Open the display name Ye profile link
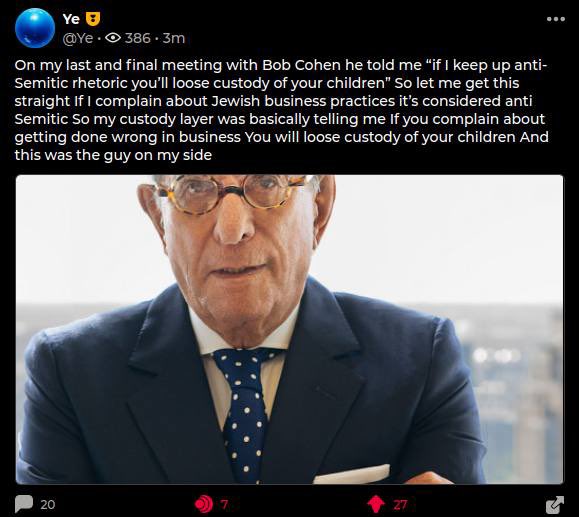 pyautogui.click(x=71, y=19)
